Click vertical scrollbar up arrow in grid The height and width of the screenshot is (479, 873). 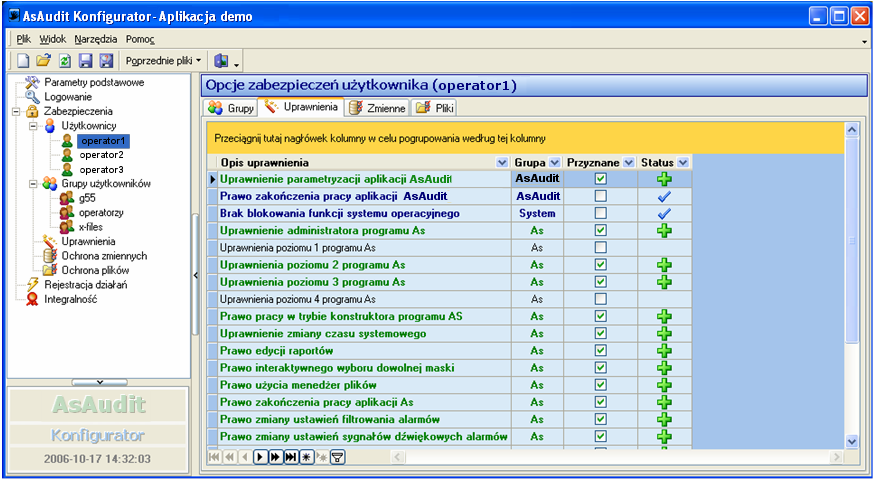pyautogui.click(x=852, y=131)
